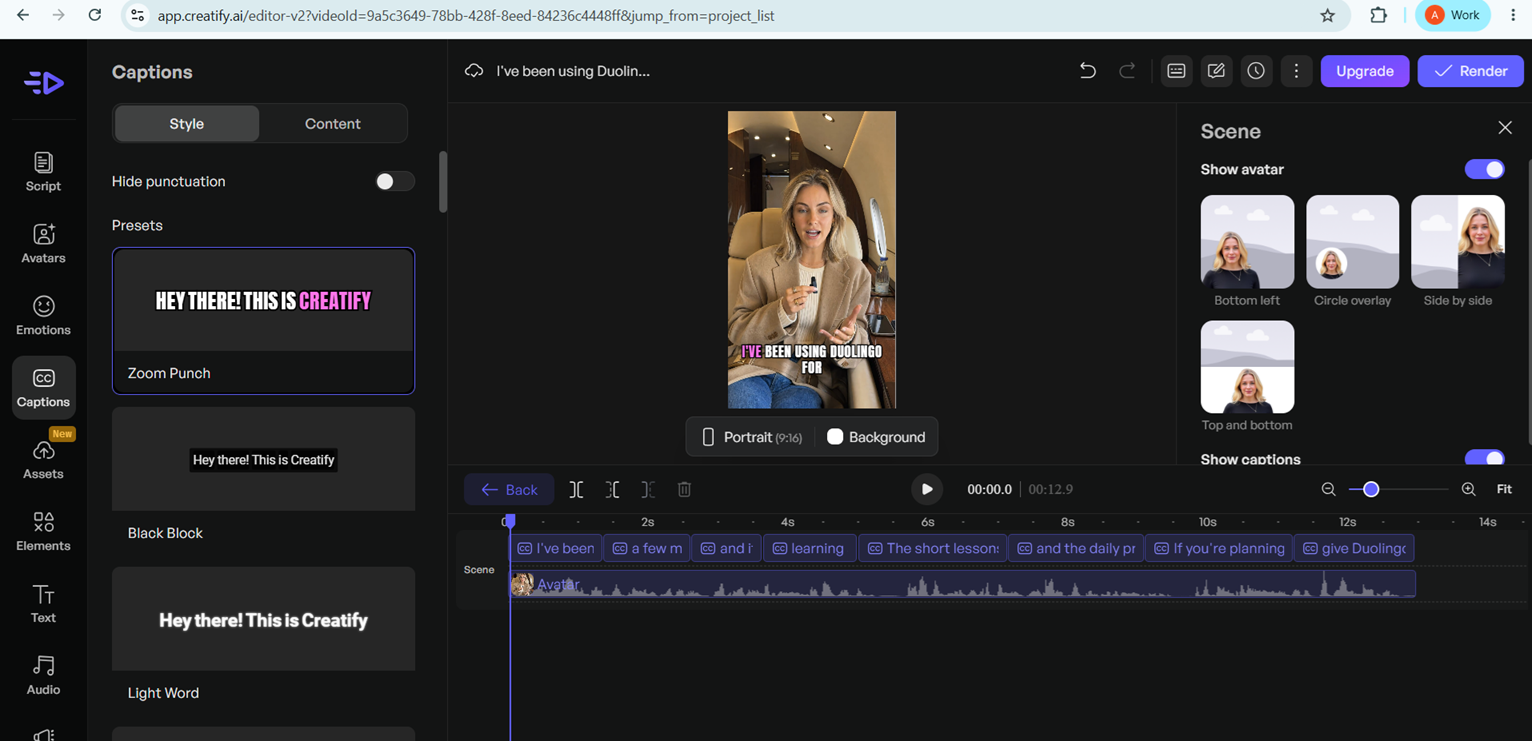Click the delete trash icon
The height and width of the screenshot is (741, 1532).
click(684, 489)
